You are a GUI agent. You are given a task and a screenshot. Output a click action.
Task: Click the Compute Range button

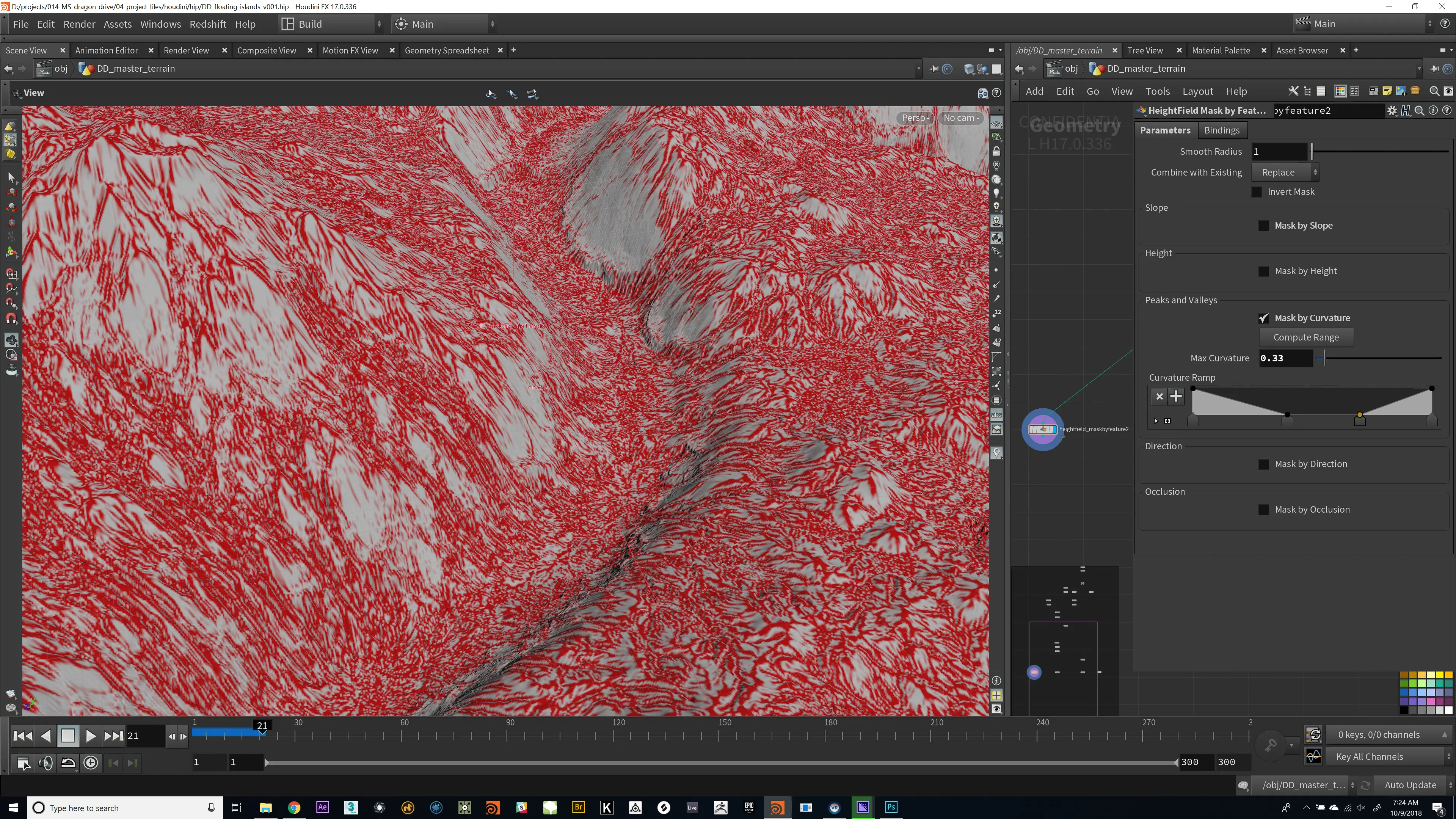click(1305, 337)
